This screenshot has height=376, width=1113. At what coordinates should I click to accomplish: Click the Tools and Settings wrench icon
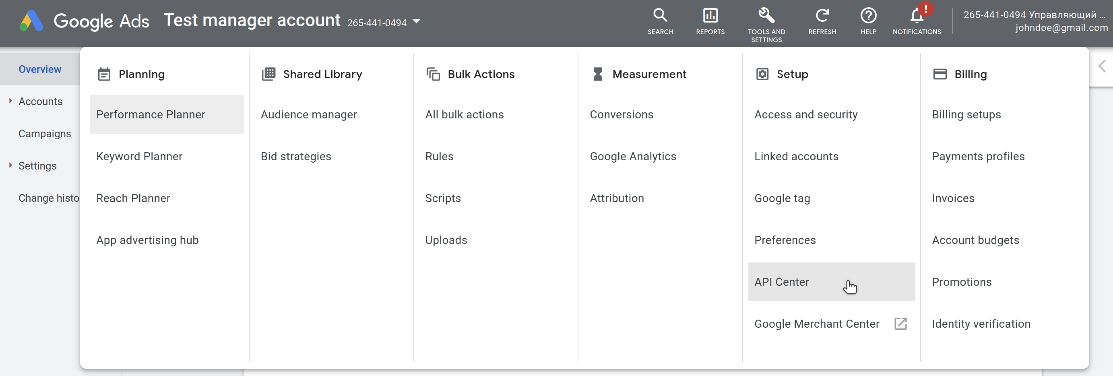[x=766, y=16]
